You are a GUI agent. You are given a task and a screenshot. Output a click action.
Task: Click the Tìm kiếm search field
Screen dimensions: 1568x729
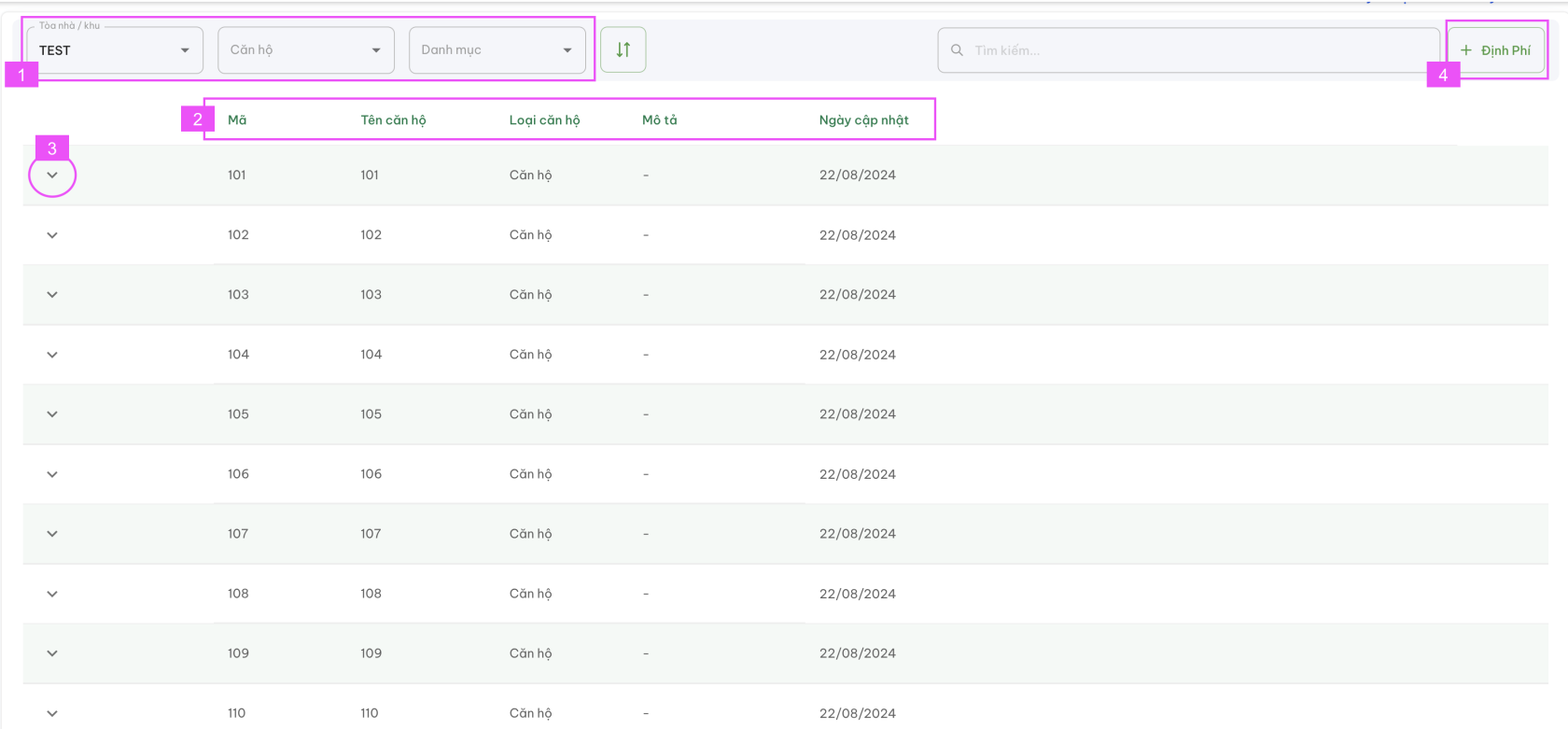coord(1189,50)
